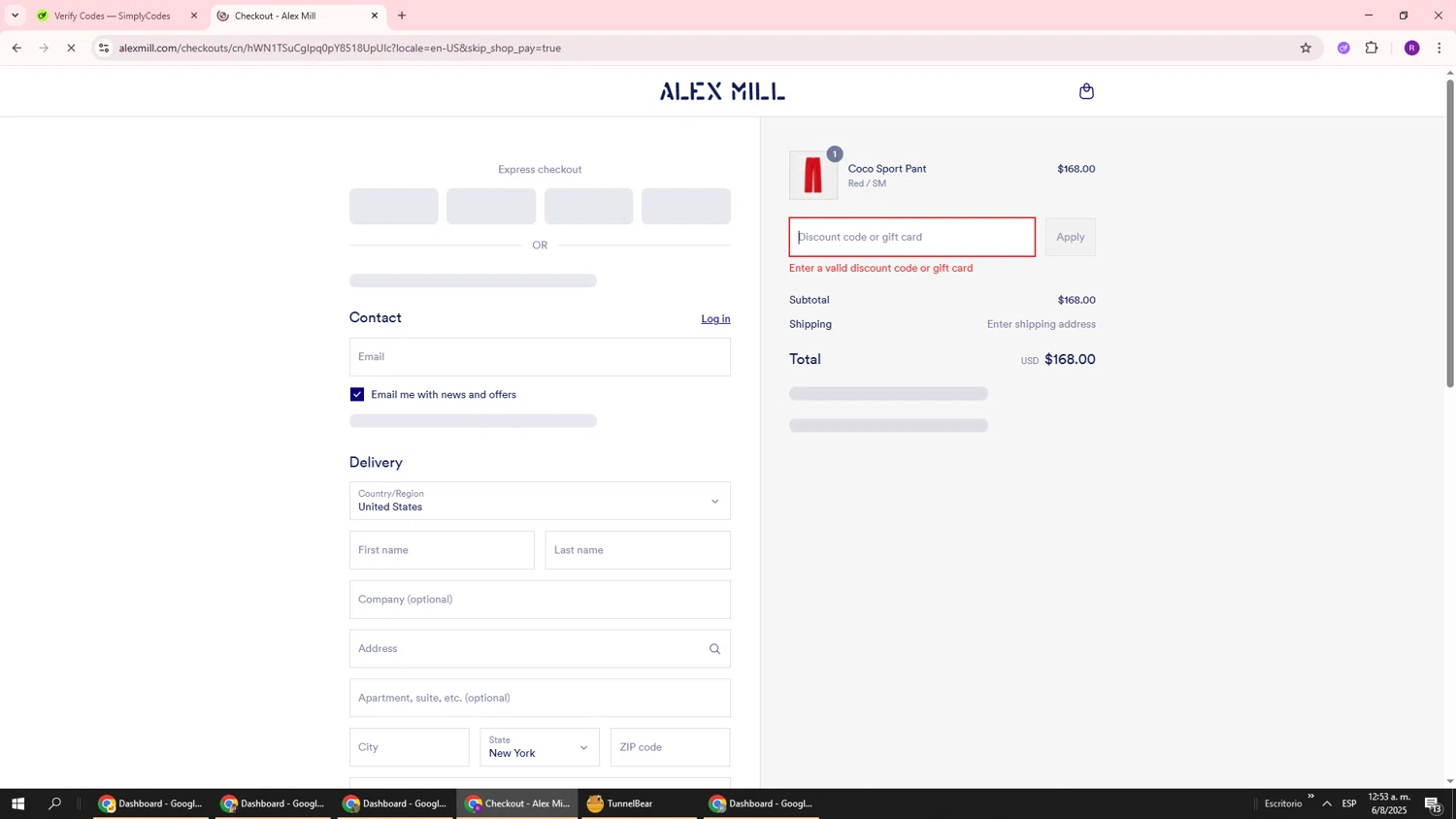Bookmark this page with star icon
1456x819 pixels.
click(x=1306, y=48)
